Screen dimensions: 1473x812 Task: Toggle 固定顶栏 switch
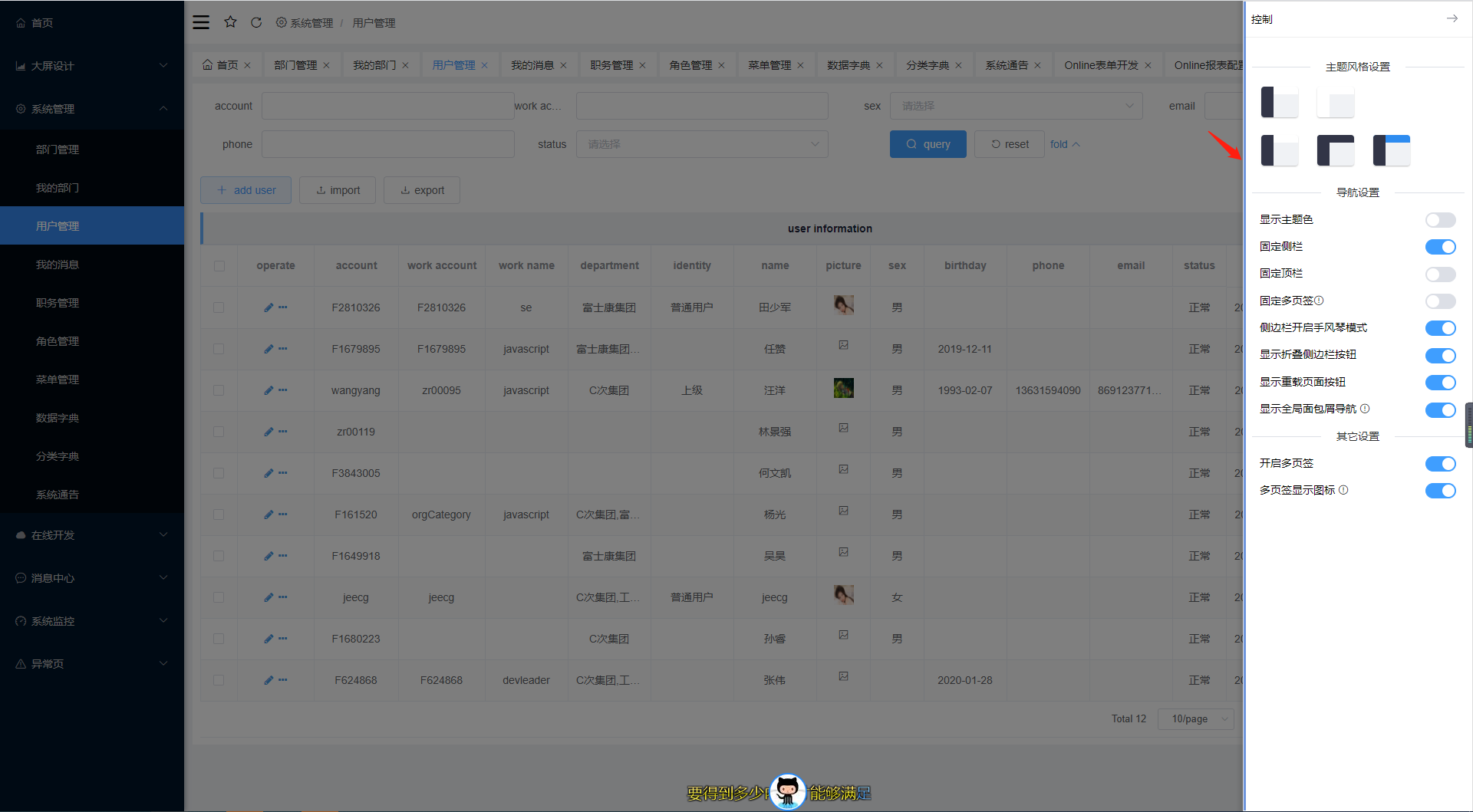[1440, 275]
